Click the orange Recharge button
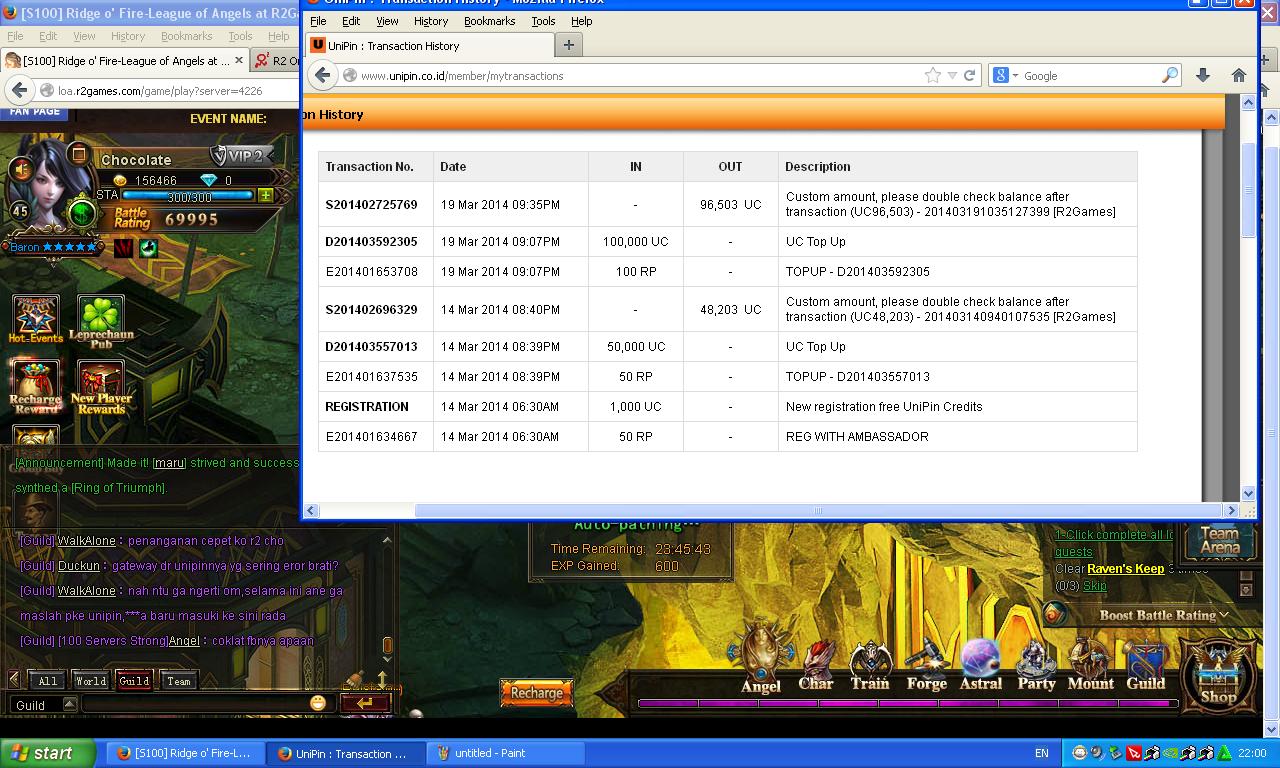The height and width of the screenshot is (768, 1280). pyautogui.click(x=536, y=693)
